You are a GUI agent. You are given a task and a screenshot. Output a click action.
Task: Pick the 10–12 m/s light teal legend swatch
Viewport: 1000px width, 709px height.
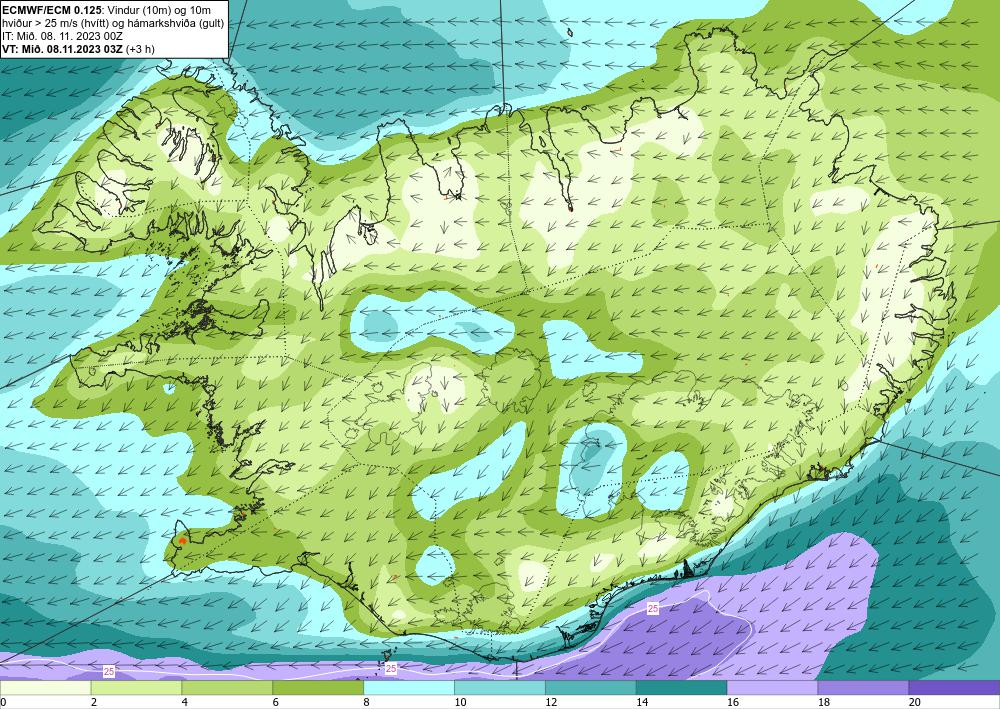point(499,688)
